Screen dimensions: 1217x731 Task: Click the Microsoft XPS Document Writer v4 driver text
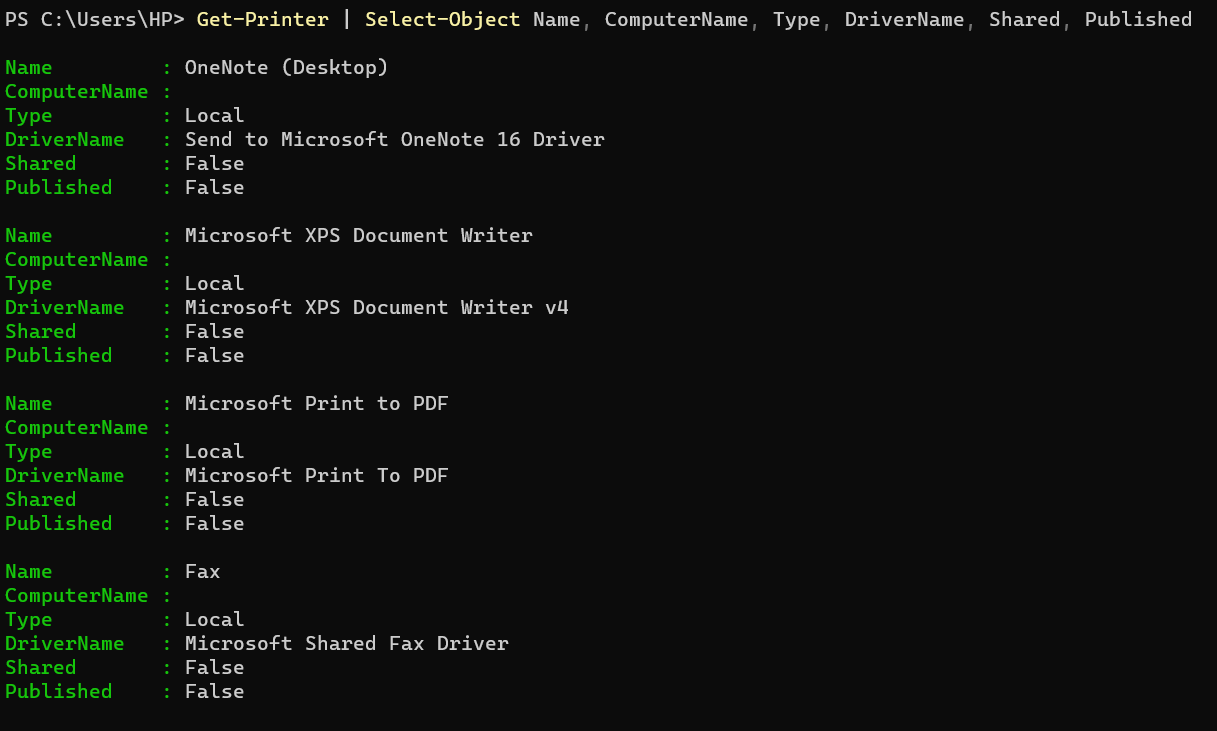[377, 308]
